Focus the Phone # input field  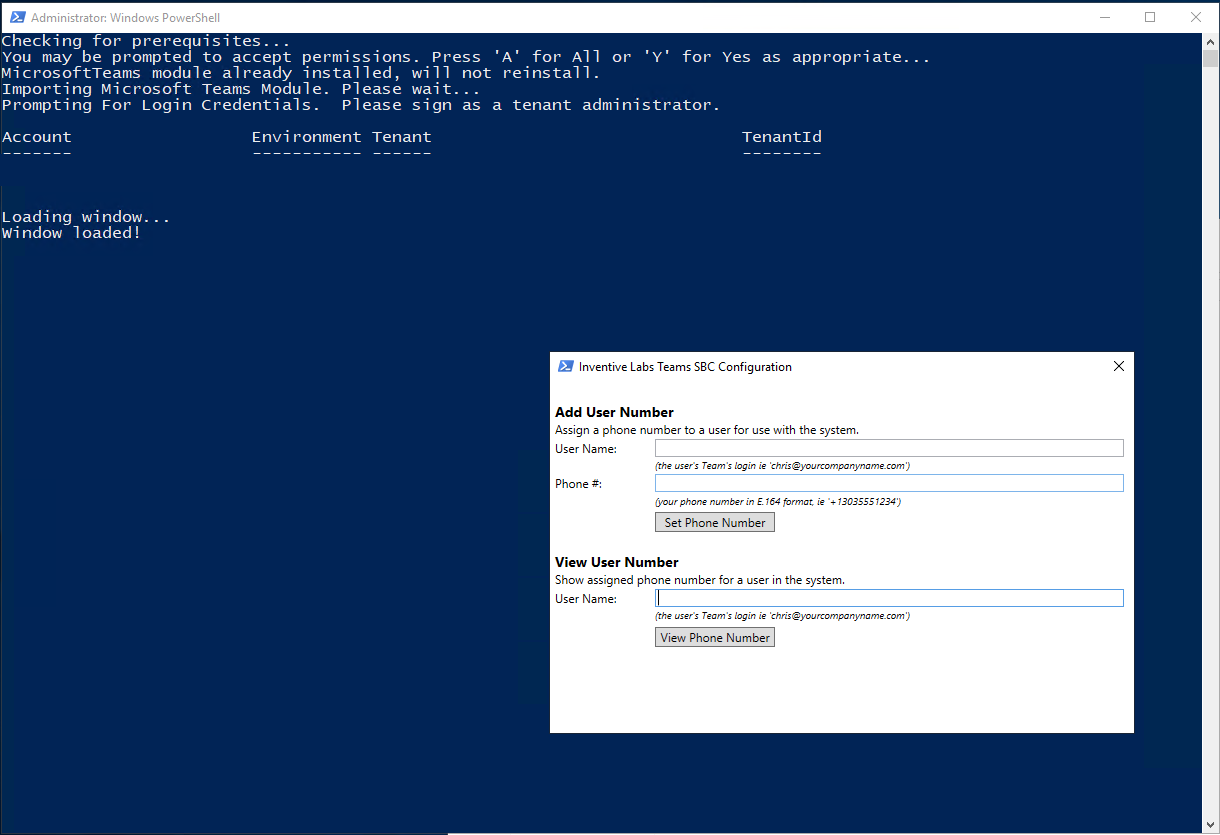[x=889, y=483]
